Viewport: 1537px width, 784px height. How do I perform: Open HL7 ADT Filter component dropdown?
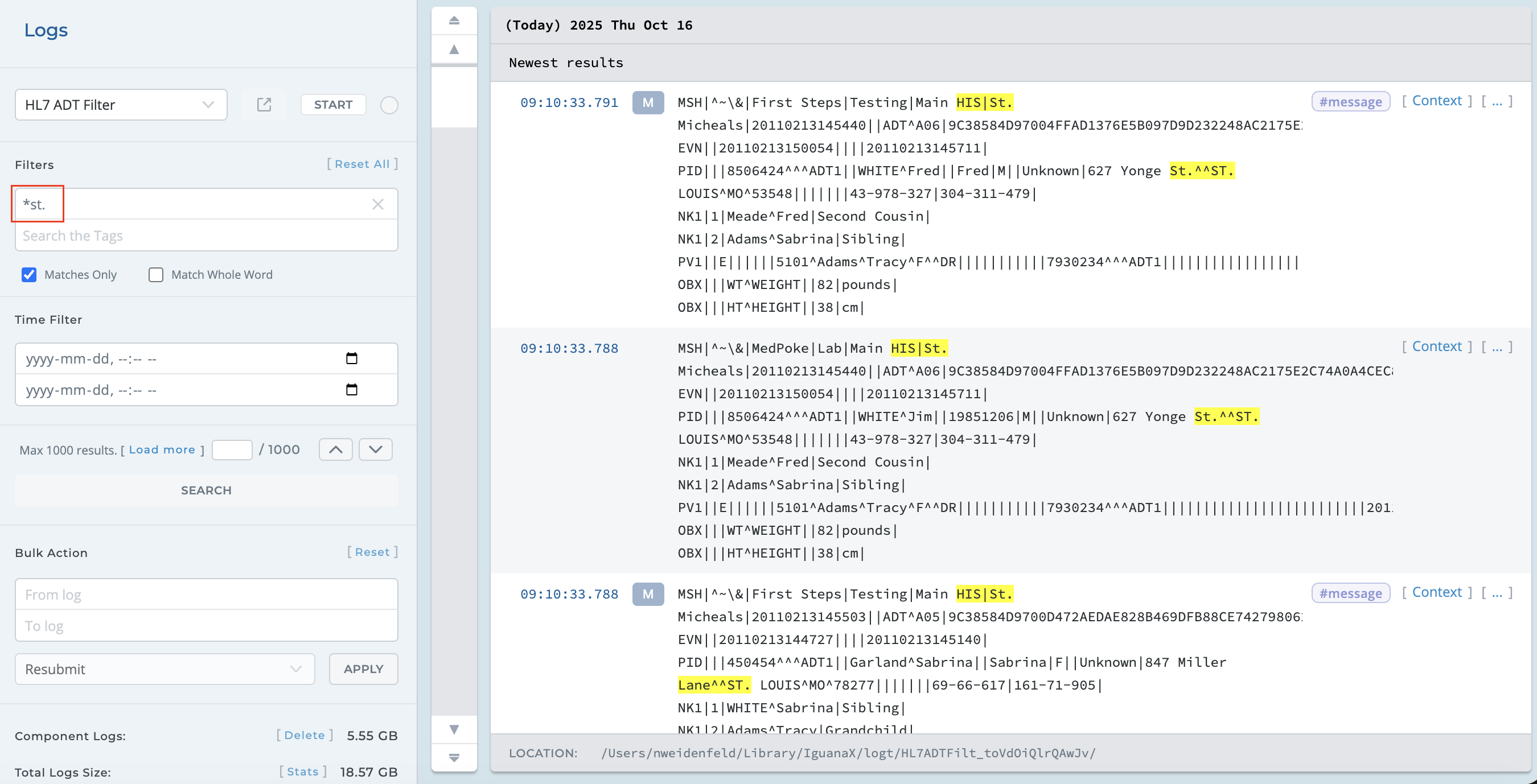pos(121,105)
